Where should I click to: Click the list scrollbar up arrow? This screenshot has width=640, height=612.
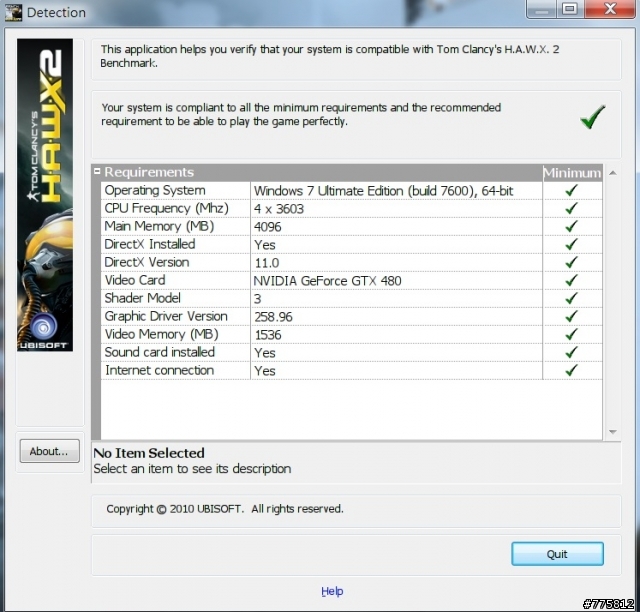(612, 173)
